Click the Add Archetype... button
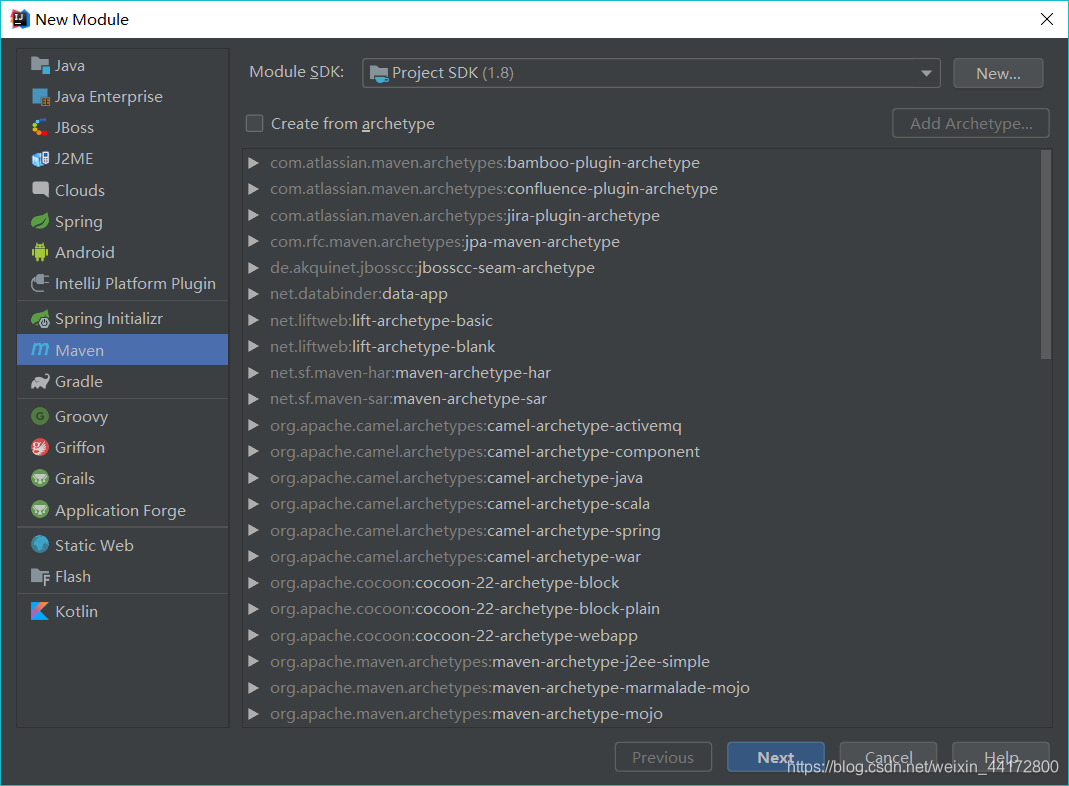Image resolution: width=1069 pixels, height=786 pixels. coord(971,123)
